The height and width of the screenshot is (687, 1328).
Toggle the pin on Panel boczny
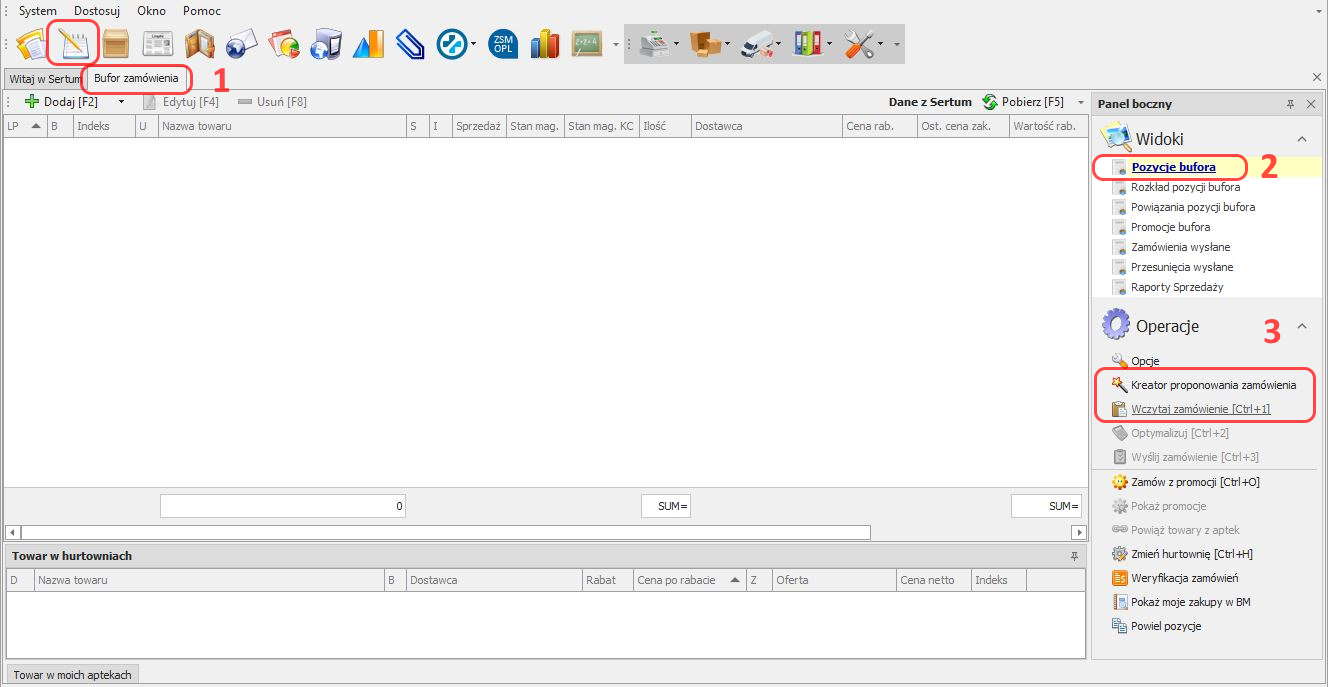(x=1290, y=104)
